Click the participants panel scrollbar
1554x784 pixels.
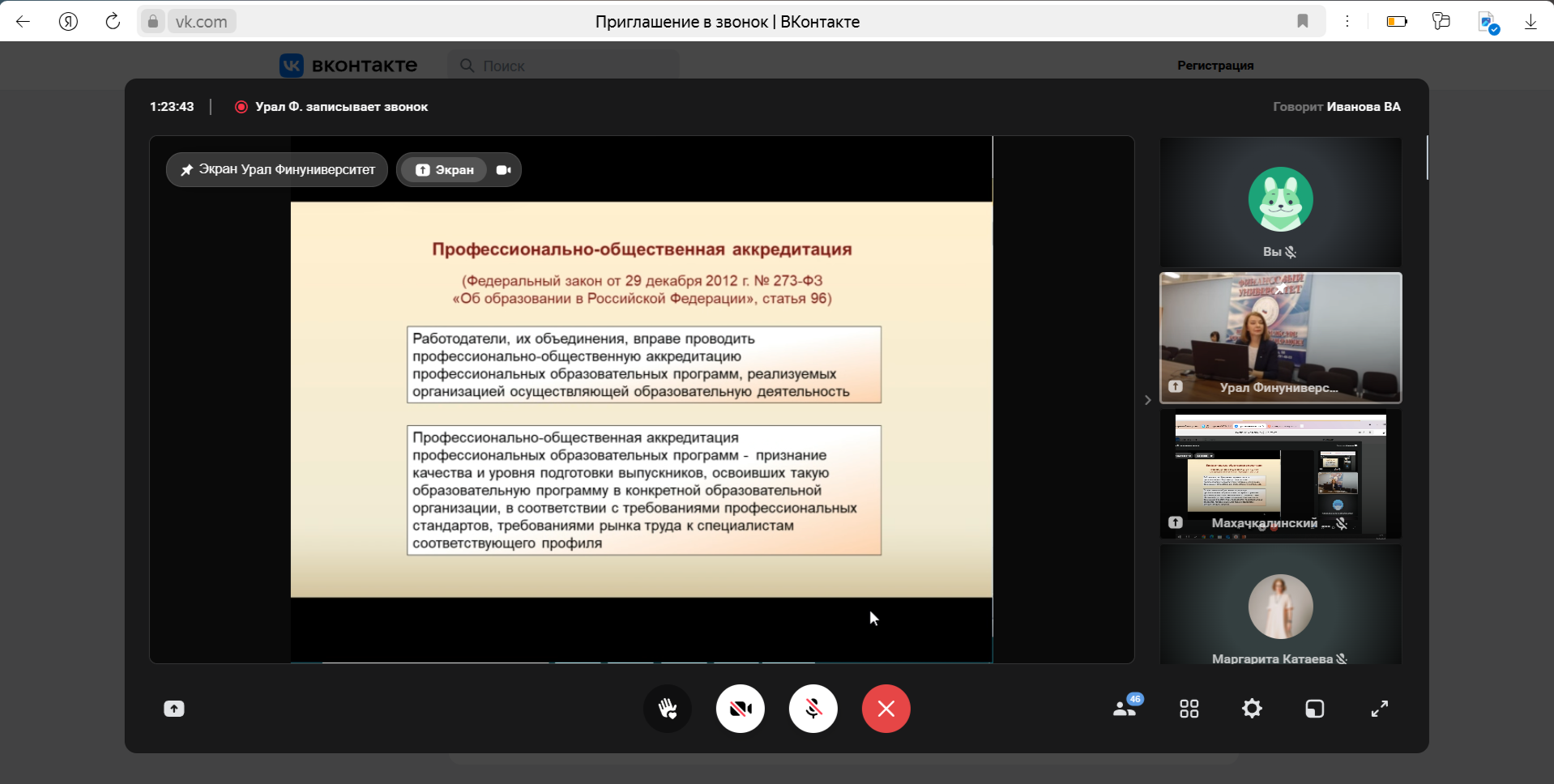1427,158
